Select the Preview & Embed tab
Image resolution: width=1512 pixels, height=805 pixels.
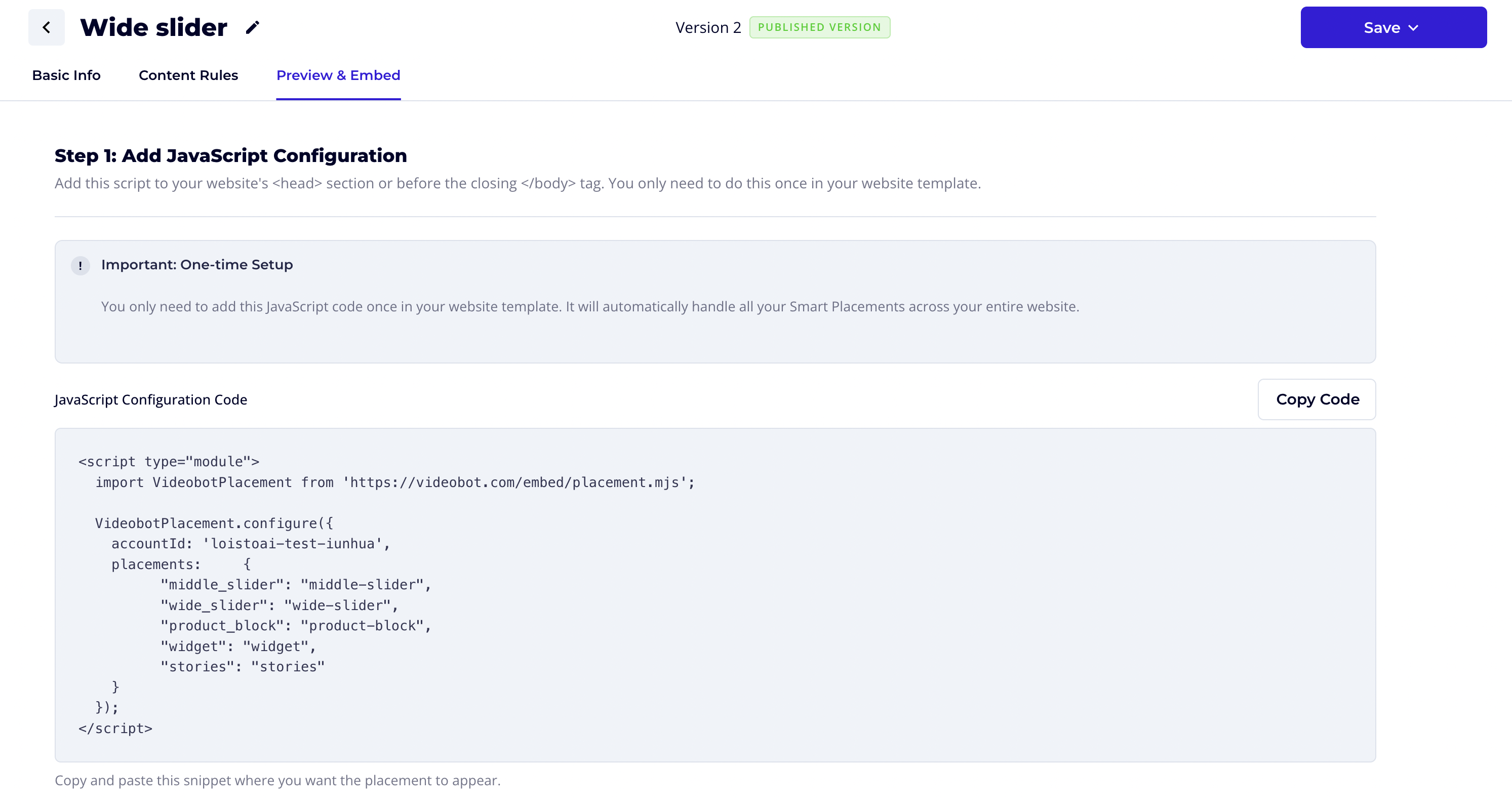[338, 75]
